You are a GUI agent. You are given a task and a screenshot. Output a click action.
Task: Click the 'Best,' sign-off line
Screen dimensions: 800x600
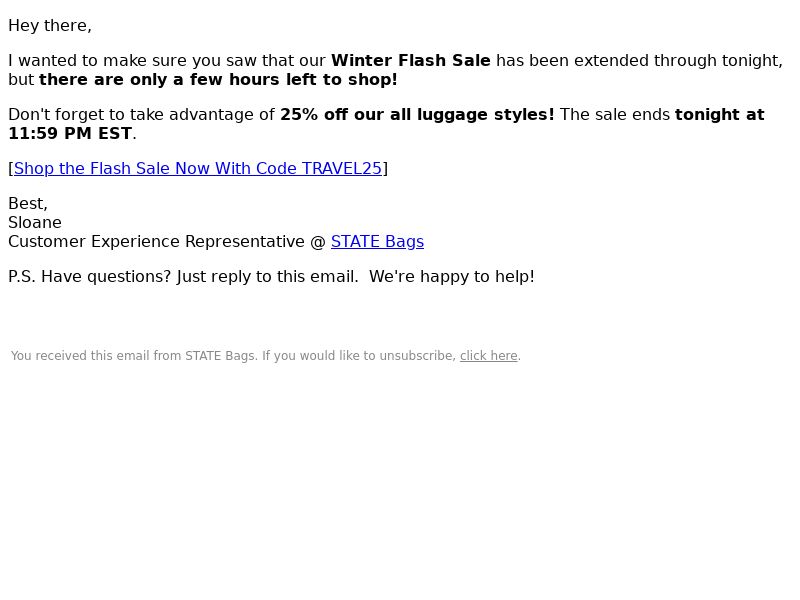28,204
